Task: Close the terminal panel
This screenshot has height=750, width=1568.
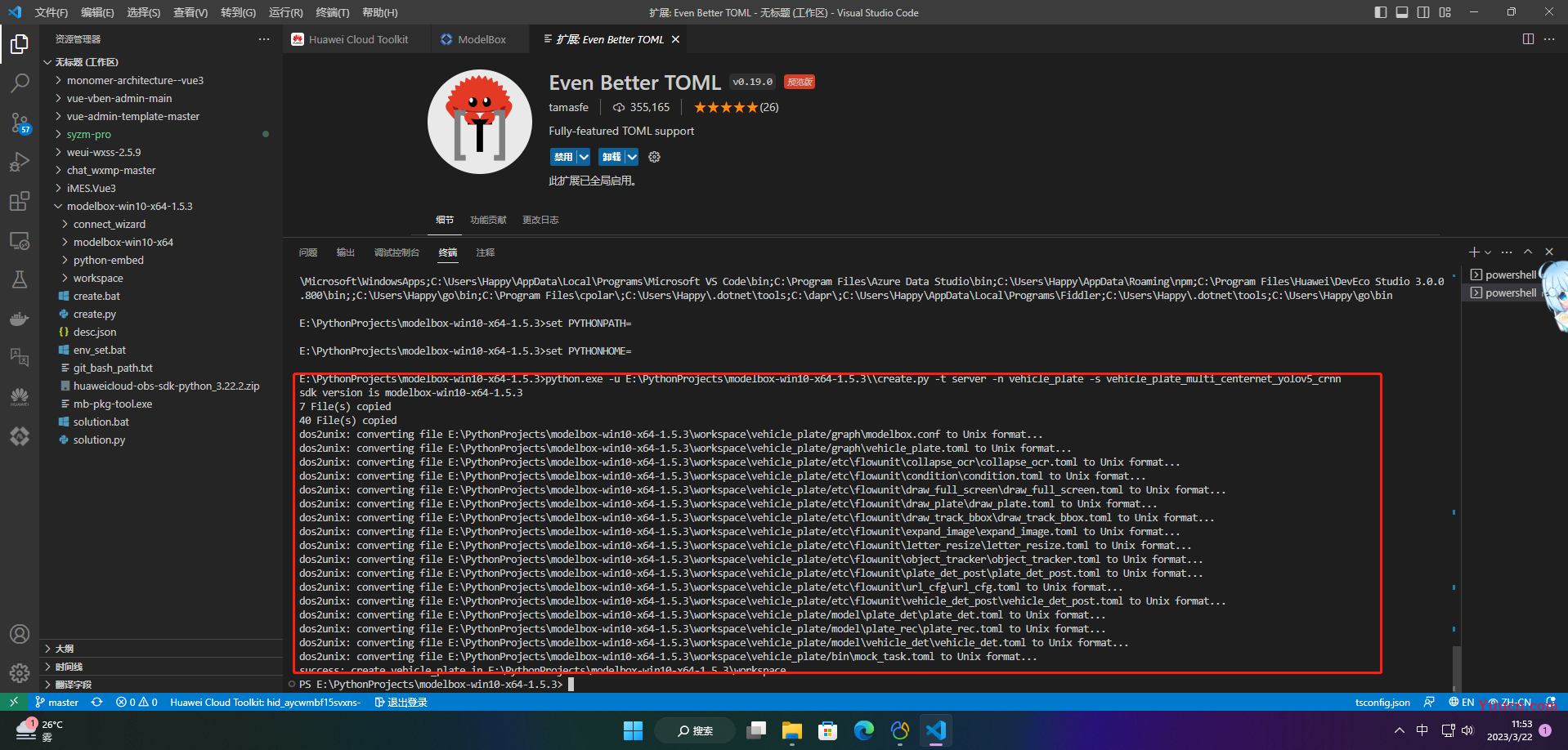Action: point(1549,252)
